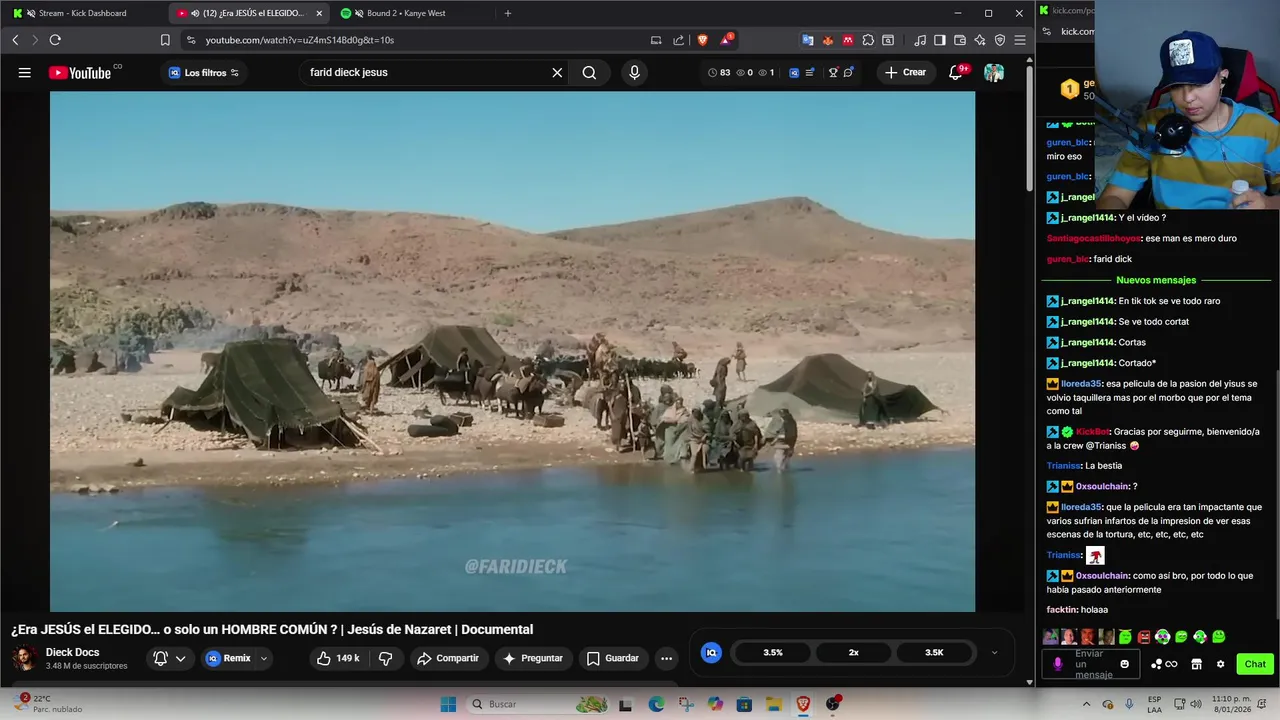Screen dimensions: 1280x720
Task: Close the ¿Era JESÚS el ELEGIDO tab
Action: [320, 13]
